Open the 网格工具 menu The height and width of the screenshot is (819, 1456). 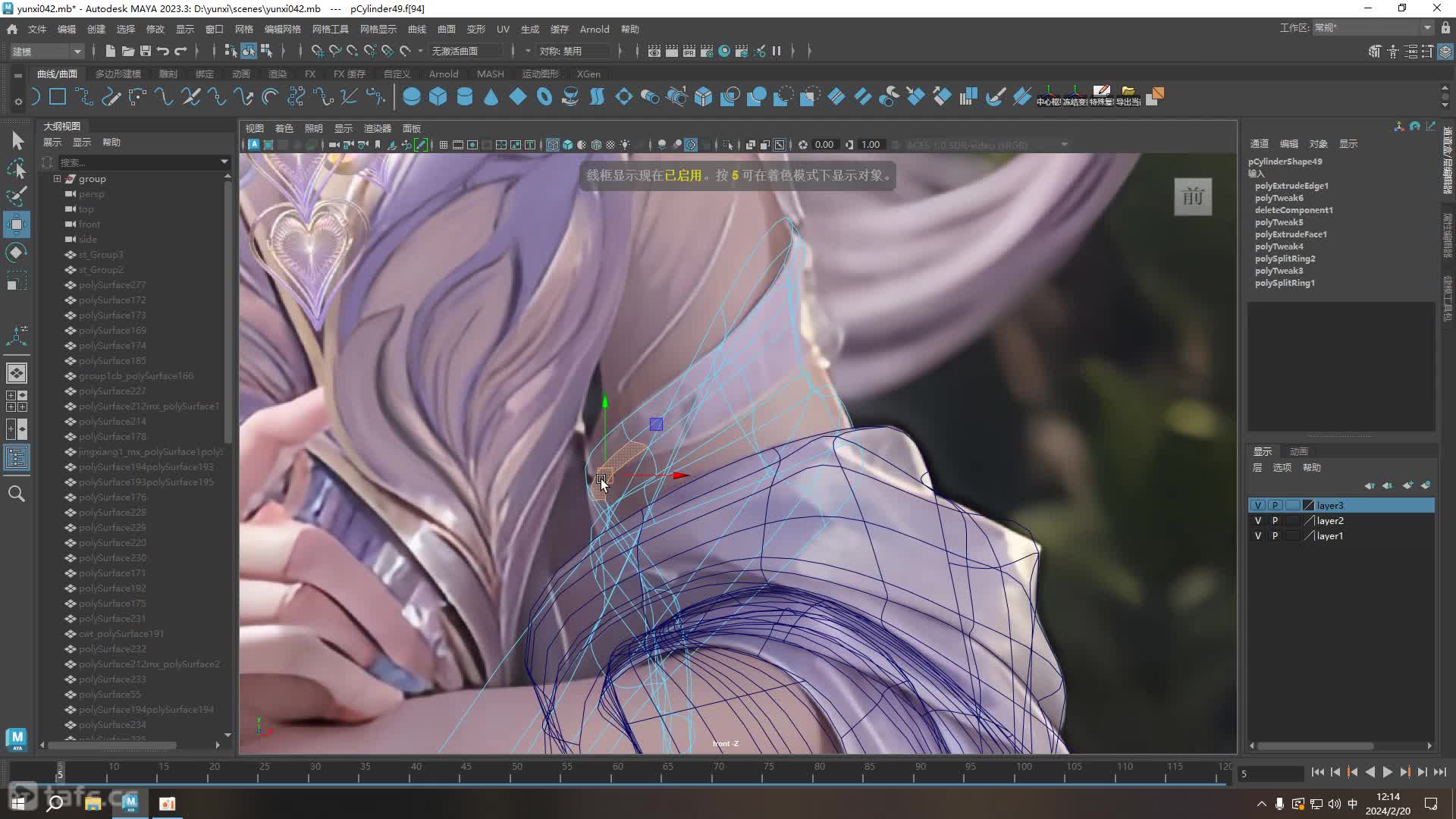pyautogui.click(x=331, y=29)
